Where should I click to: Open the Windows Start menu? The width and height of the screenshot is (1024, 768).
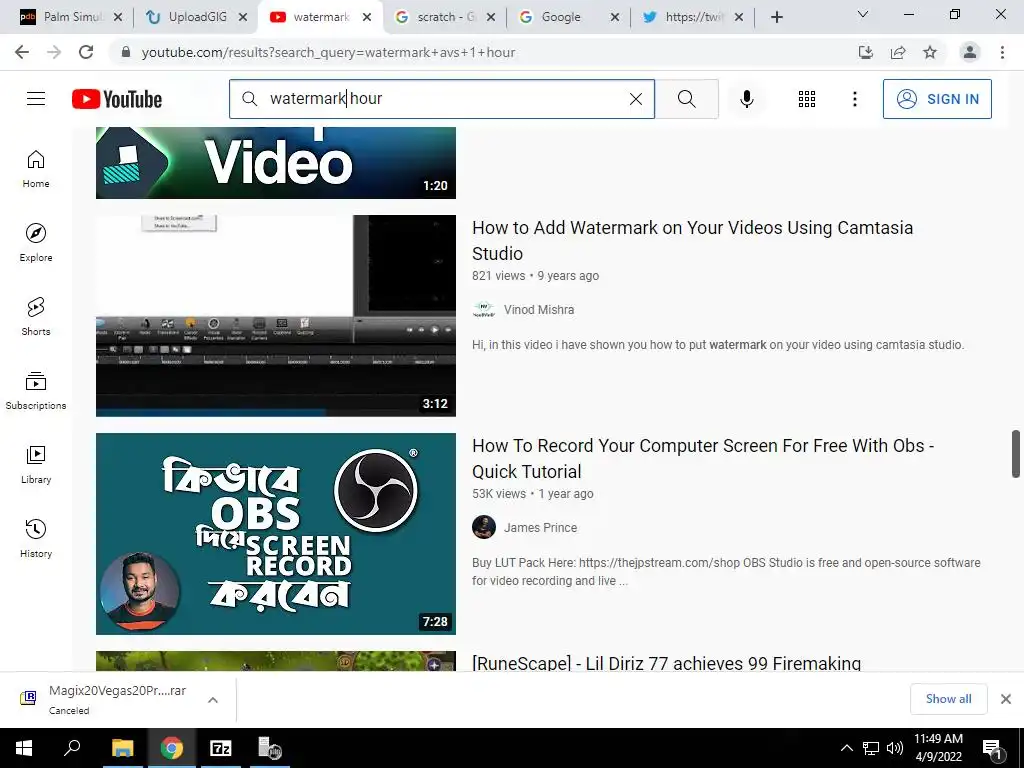pos(24,748)
